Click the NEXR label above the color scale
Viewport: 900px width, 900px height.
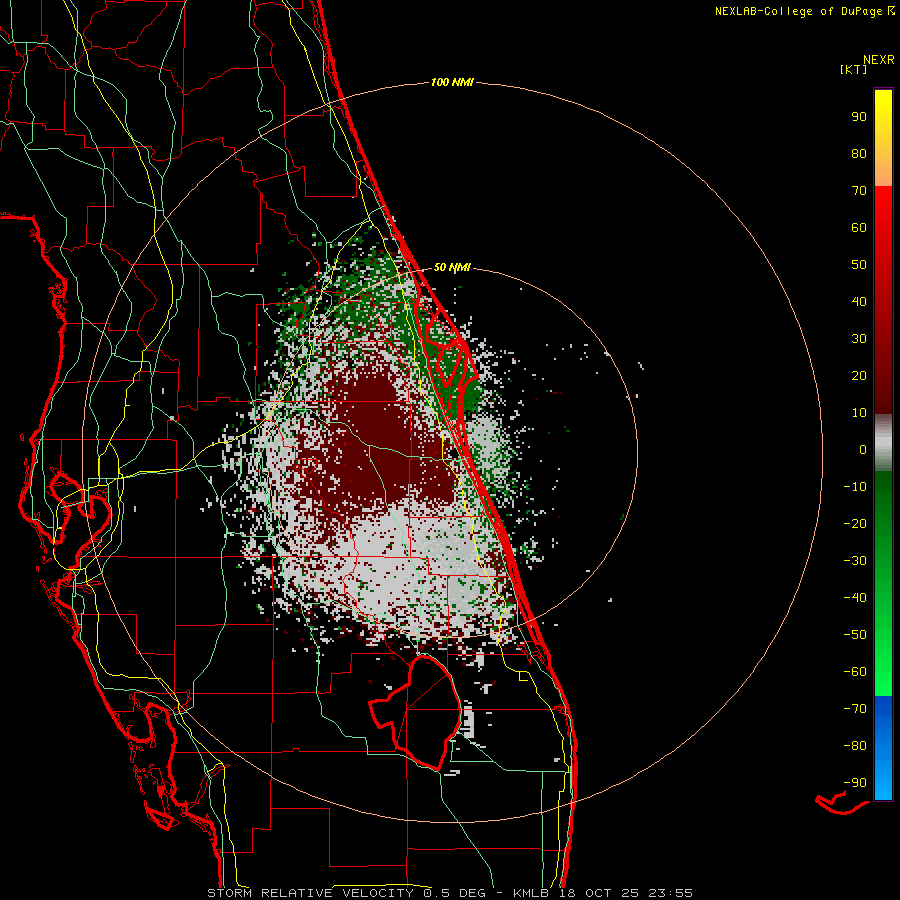[x=879, y=60]
